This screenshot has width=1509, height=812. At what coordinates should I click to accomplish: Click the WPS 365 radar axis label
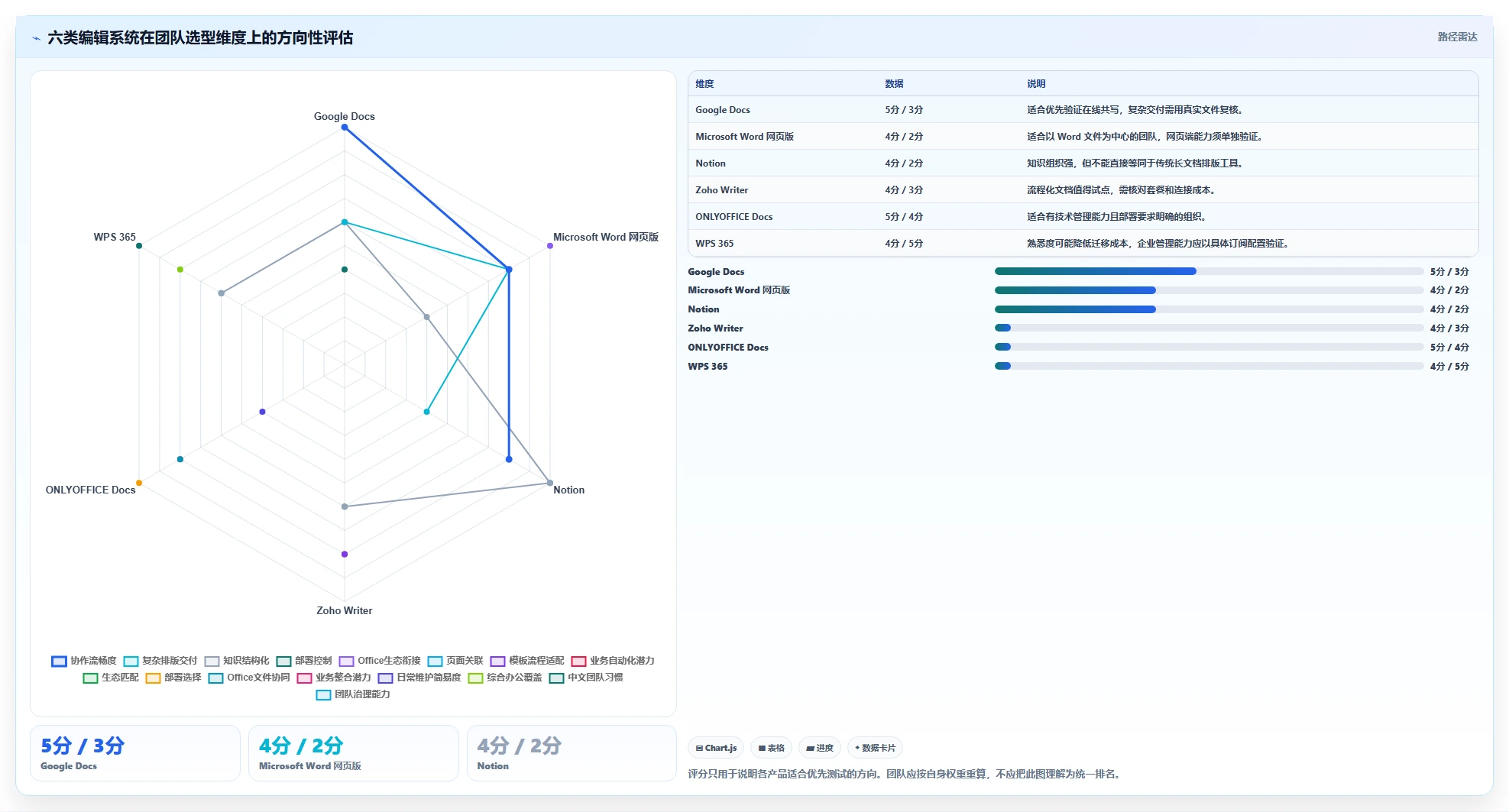pyautogui.click(x=115, y=237)
